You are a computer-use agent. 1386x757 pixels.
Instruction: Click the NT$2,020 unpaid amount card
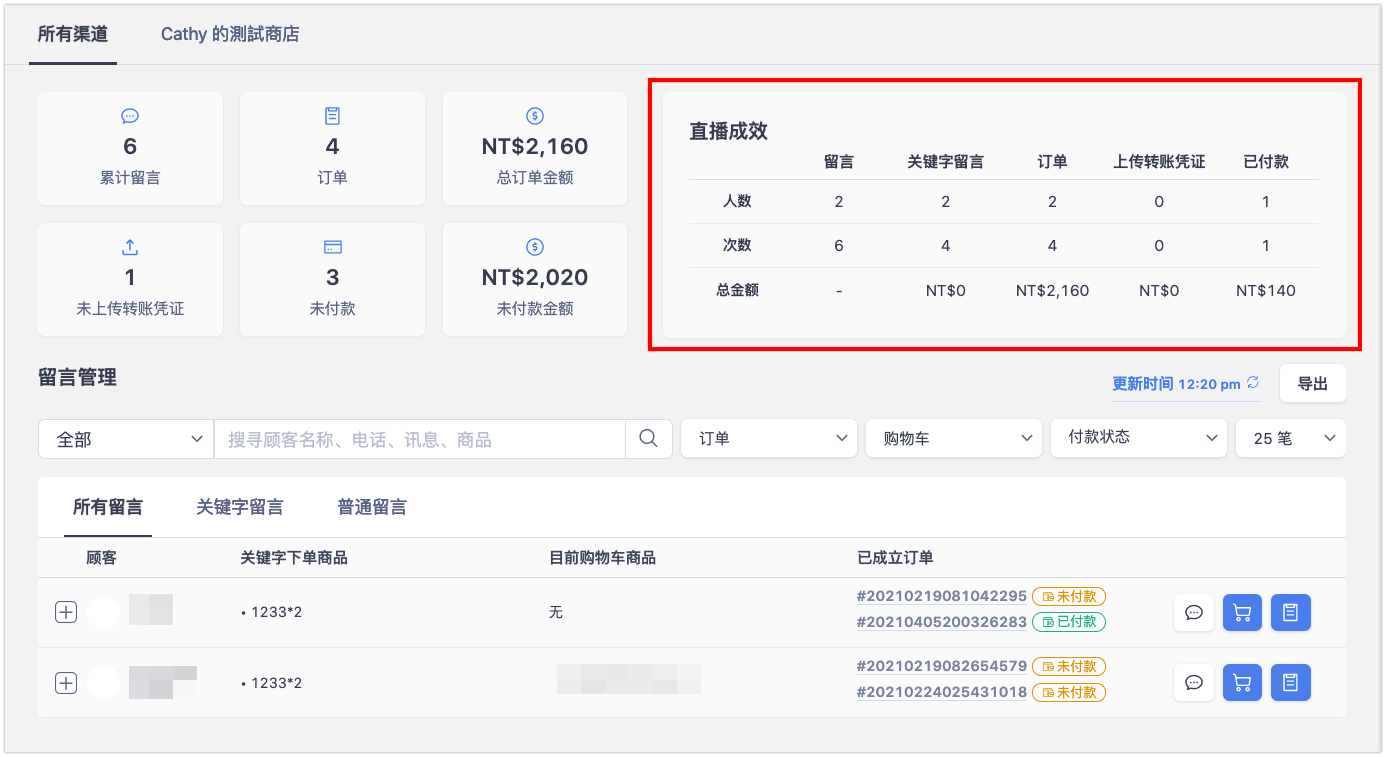(535, 279)
